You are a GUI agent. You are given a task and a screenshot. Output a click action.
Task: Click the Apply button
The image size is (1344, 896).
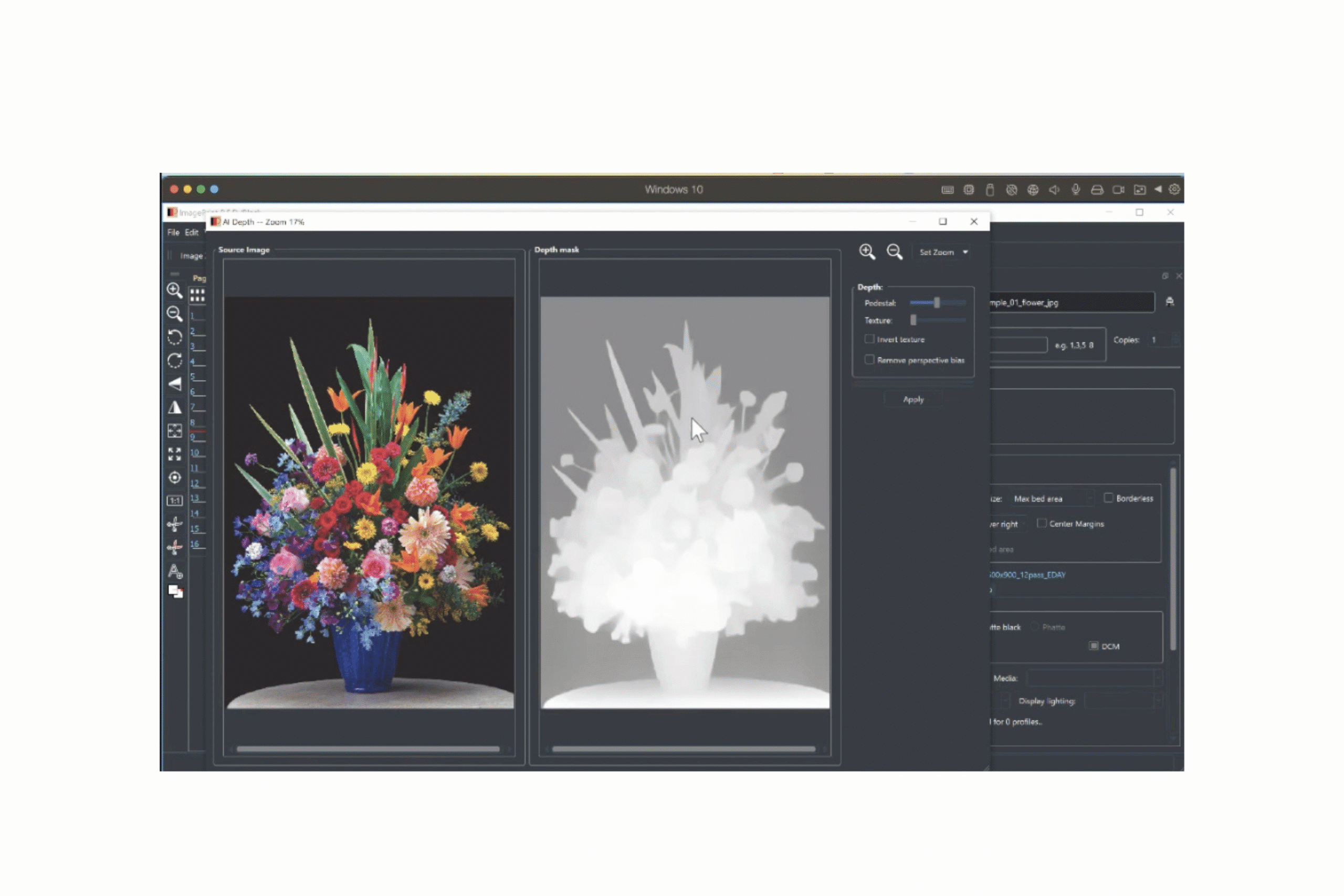pos(912,399)
